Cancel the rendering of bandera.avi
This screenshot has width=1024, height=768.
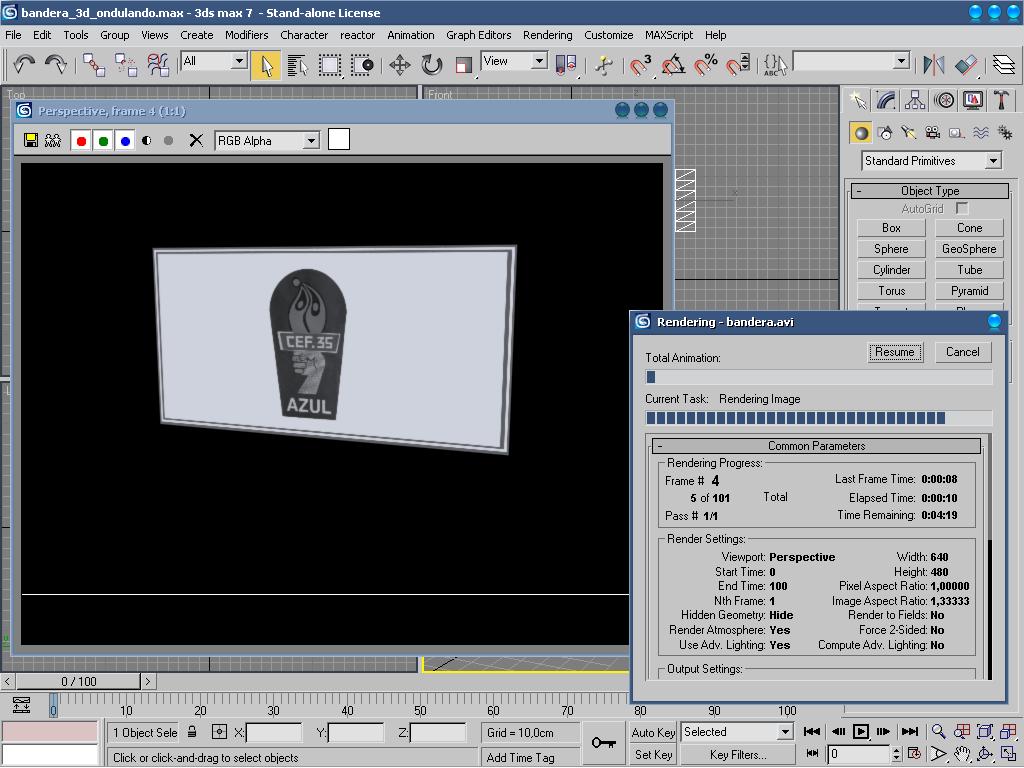coord(963,352)
